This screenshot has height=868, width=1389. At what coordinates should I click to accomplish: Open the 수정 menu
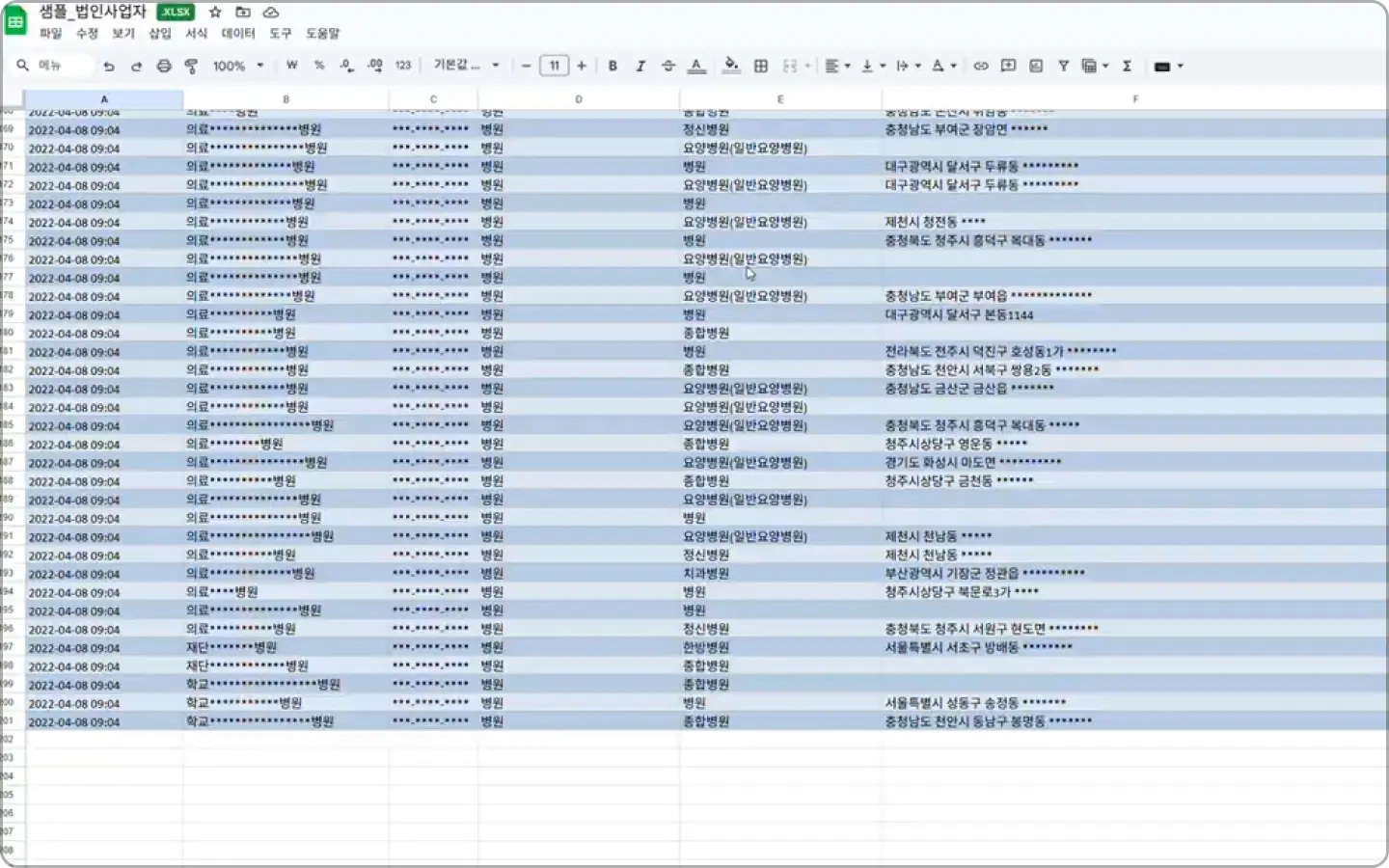(x=87, y=34)
